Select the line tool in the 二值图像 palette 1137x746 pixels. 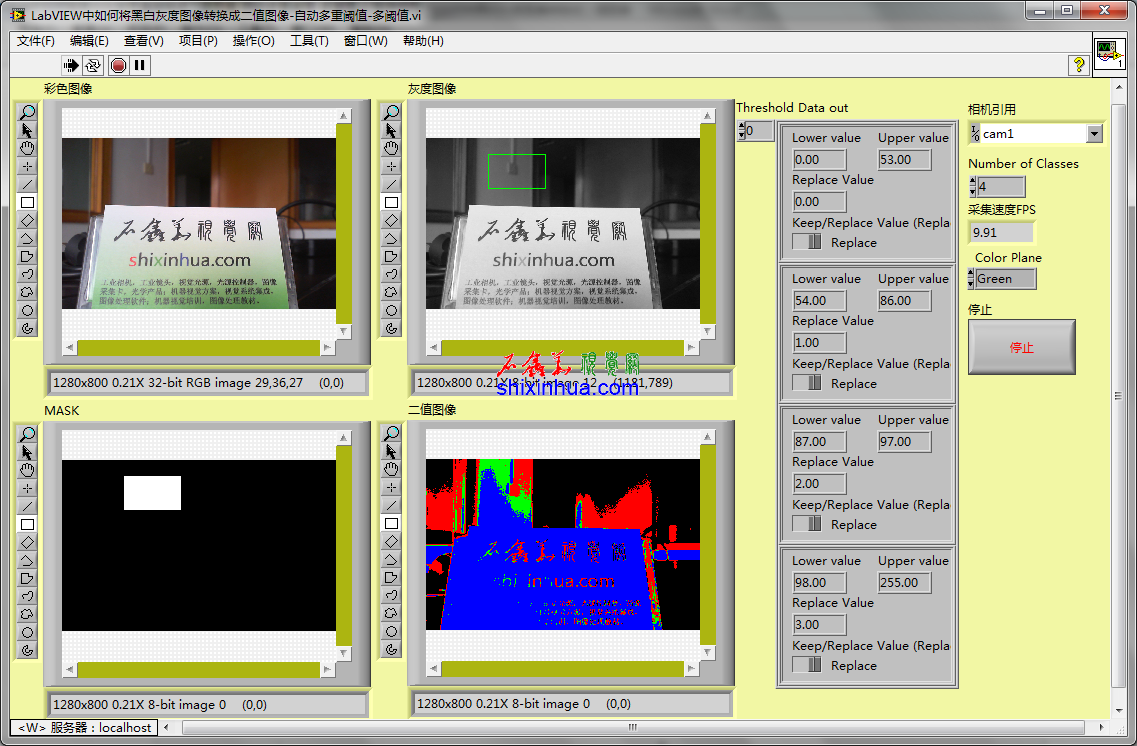click(391, 506)
